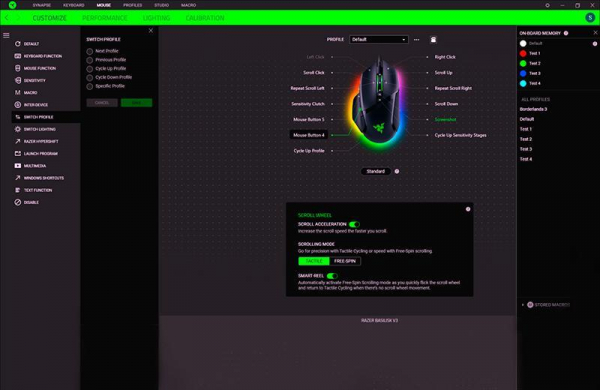
Task: Select Text Function option
Action: click(x=33, y=190)
